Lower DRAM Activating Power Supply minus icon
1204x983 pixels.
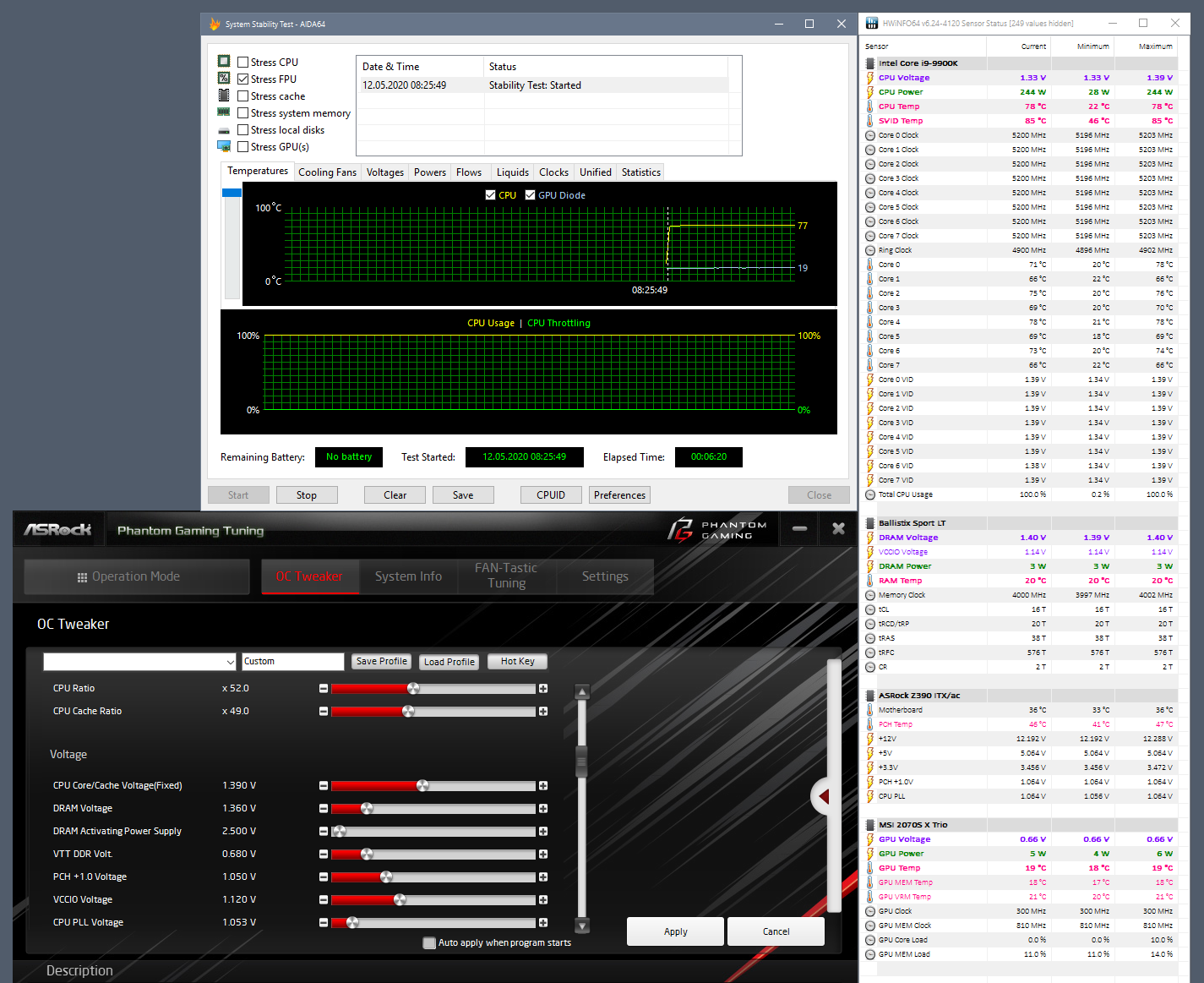point(324,832)
